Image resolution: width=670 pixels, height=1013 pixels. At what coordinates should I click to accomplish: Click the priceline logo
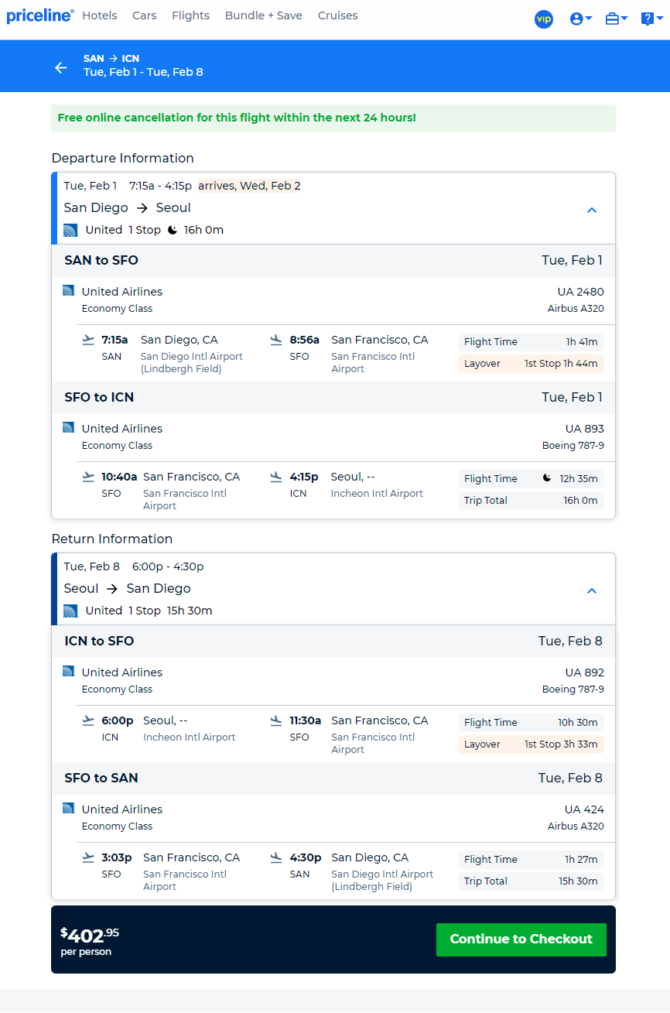pyautogui.click(x=40, y=16)
